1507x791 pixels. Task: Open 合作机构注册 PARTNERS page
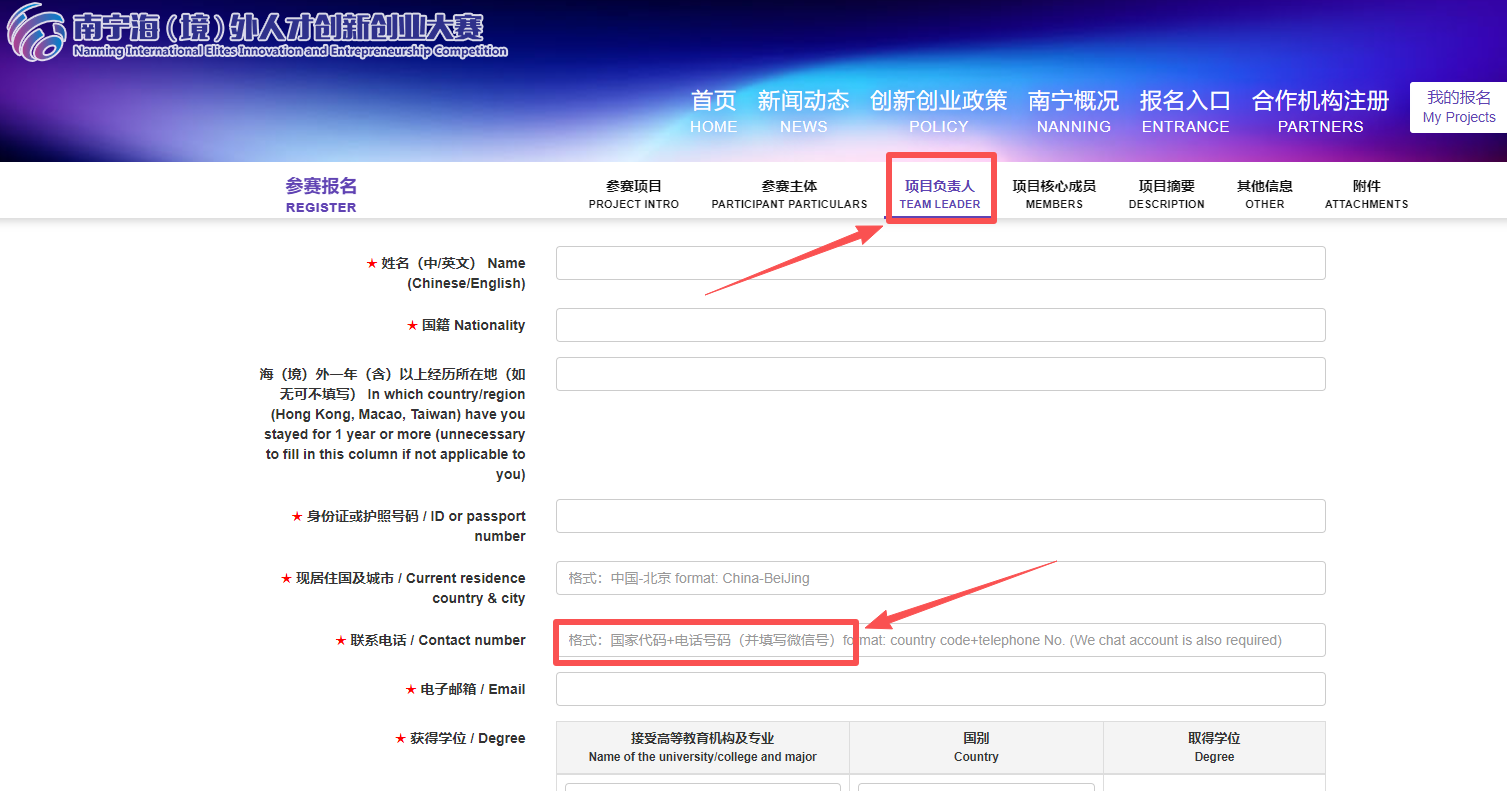coord(1320,112)
